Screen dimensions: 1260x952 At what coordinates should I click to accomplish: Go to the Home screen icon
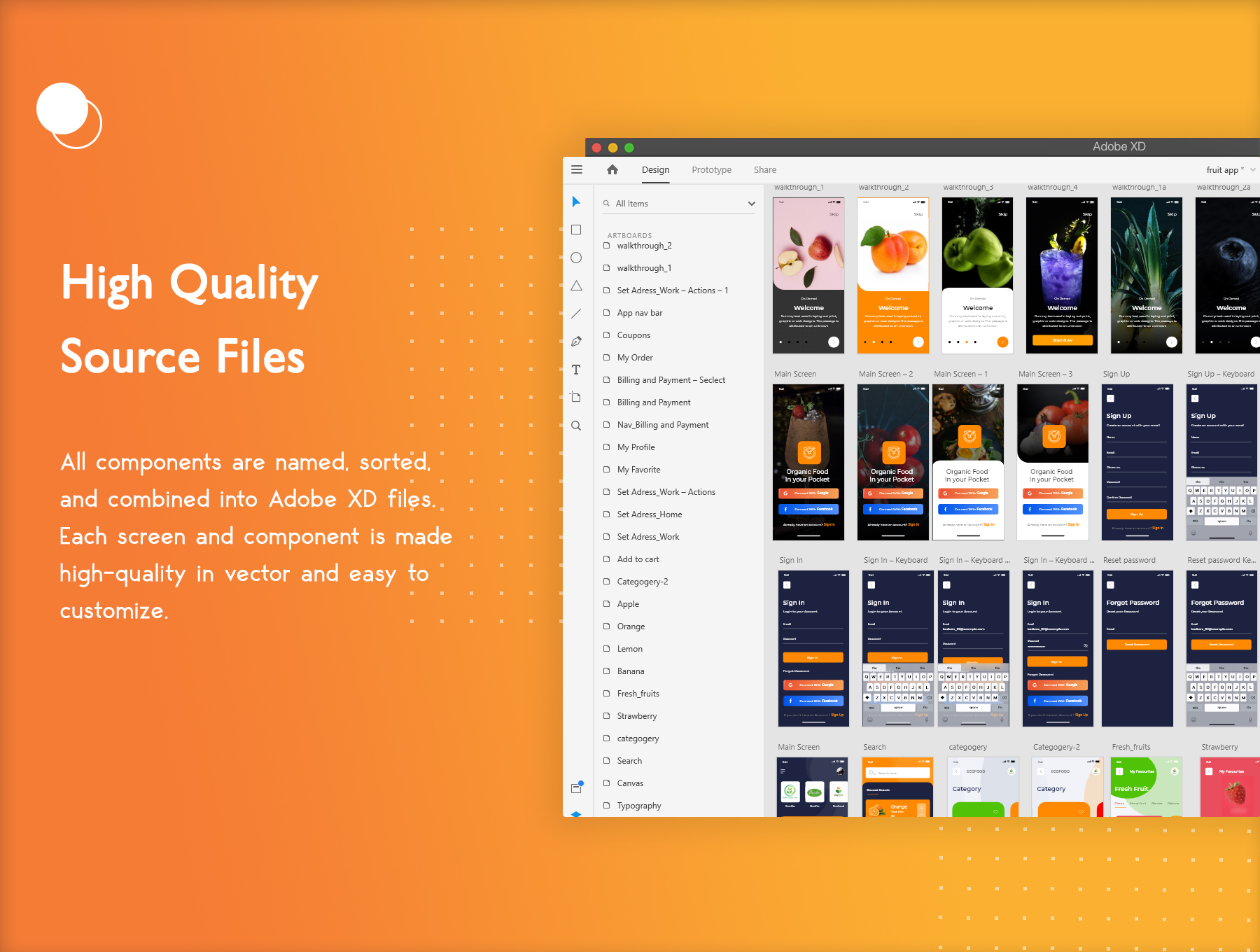coord(612,170)
